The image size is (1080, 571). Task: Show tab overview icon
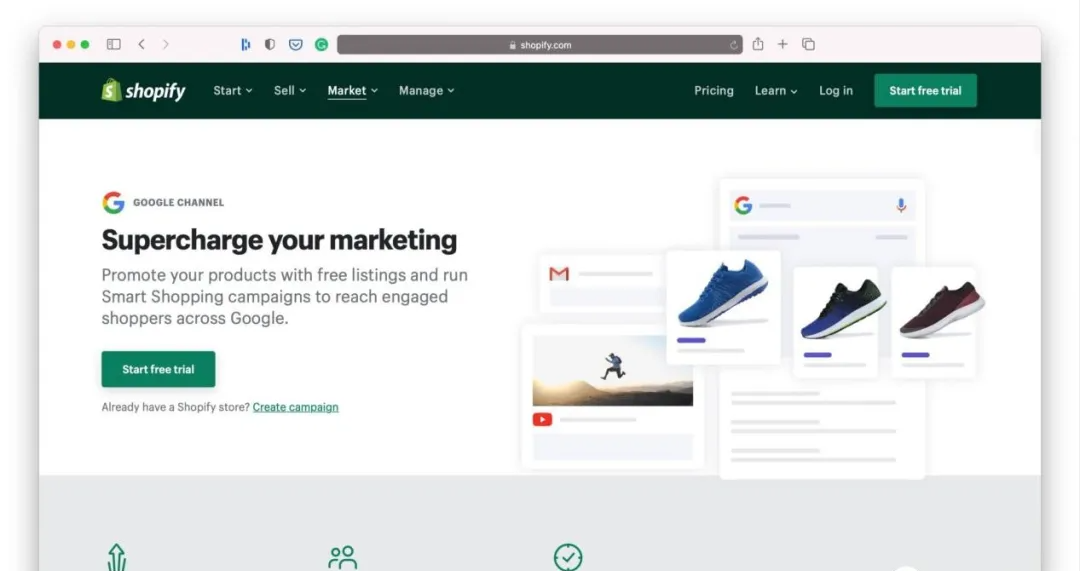pyautogui.click(x=809, y=44)
